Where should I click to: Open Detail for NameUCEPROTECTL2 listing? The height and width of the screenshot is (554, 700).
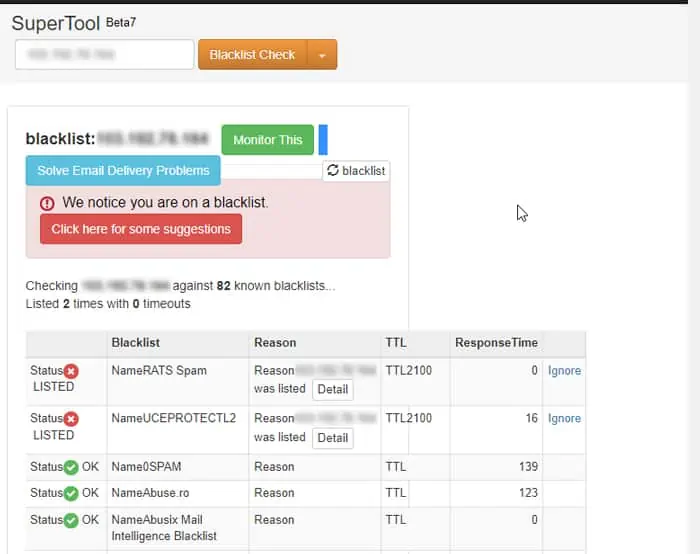pyautogui.click(x=333, y=438)
